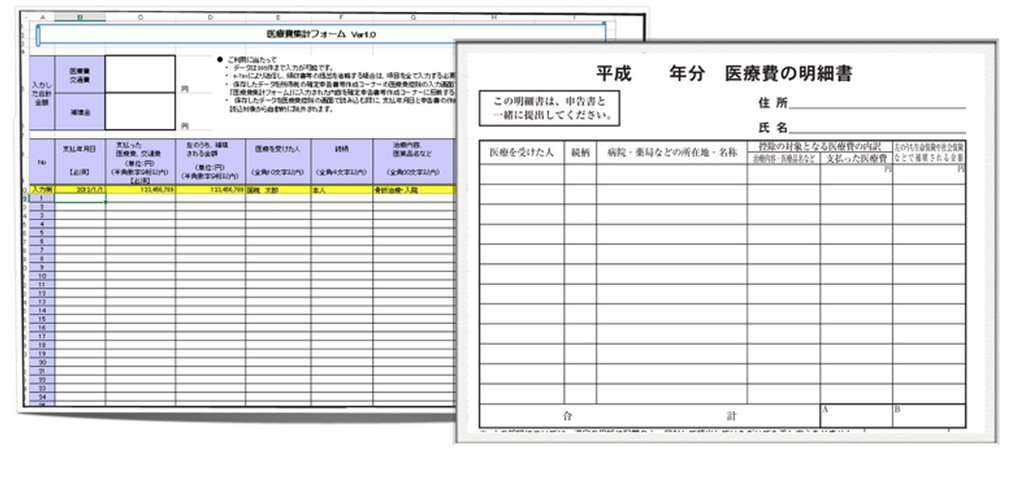Viewport: 1028px width, 484px height.
Task: Click the example 本人 relationship cell
Action: pos(342,189)
